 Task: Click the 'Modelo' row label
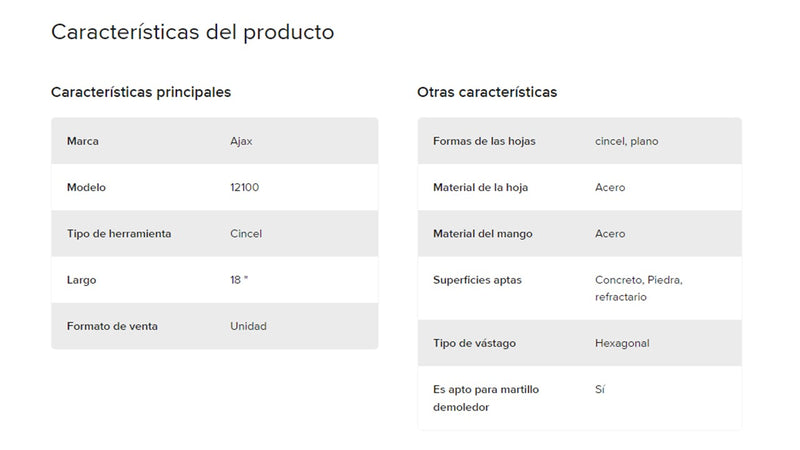coord(86,187)
